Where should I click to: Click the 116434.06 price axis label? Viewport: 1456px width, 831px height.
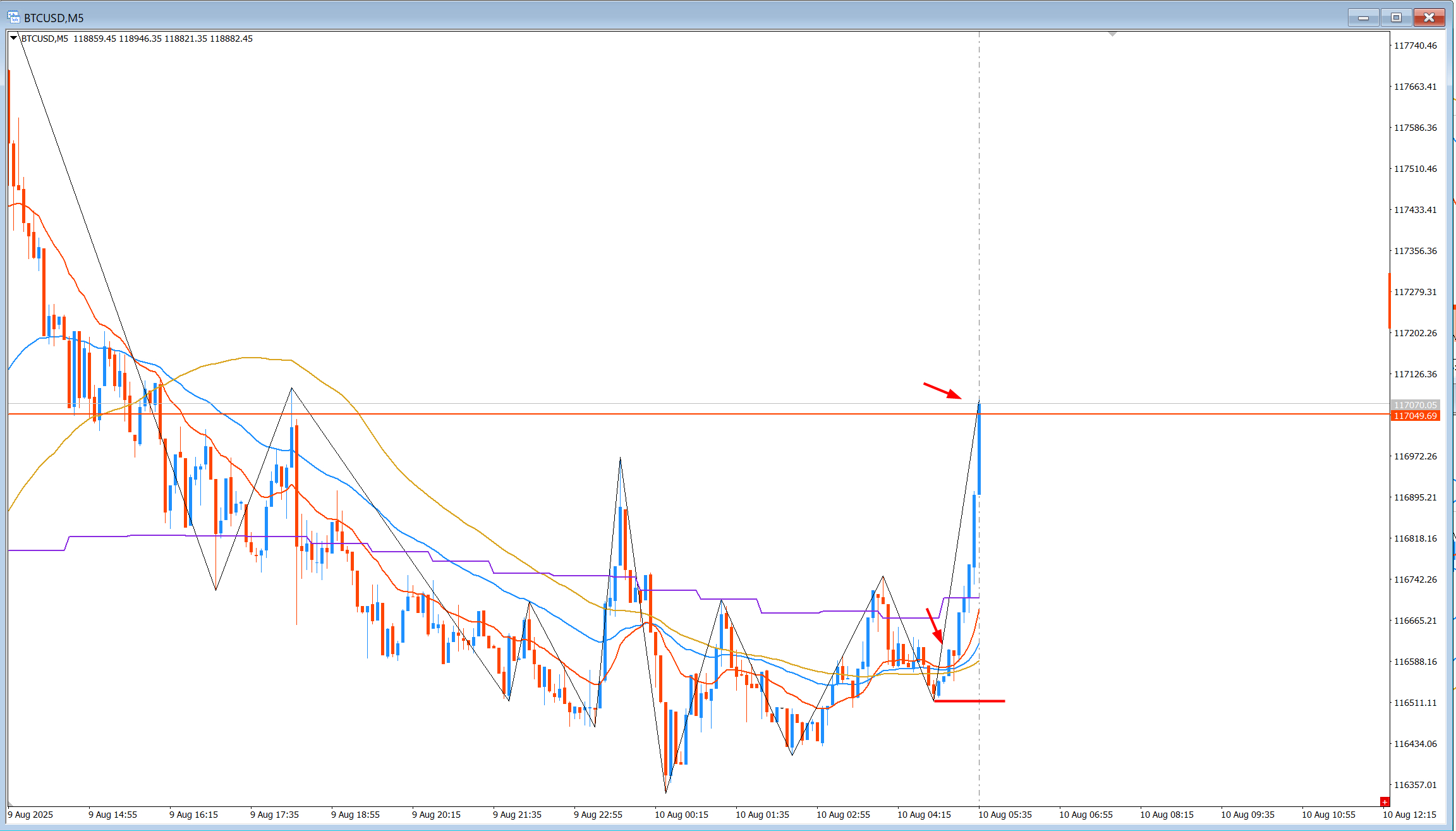[x=1416, y=744]
